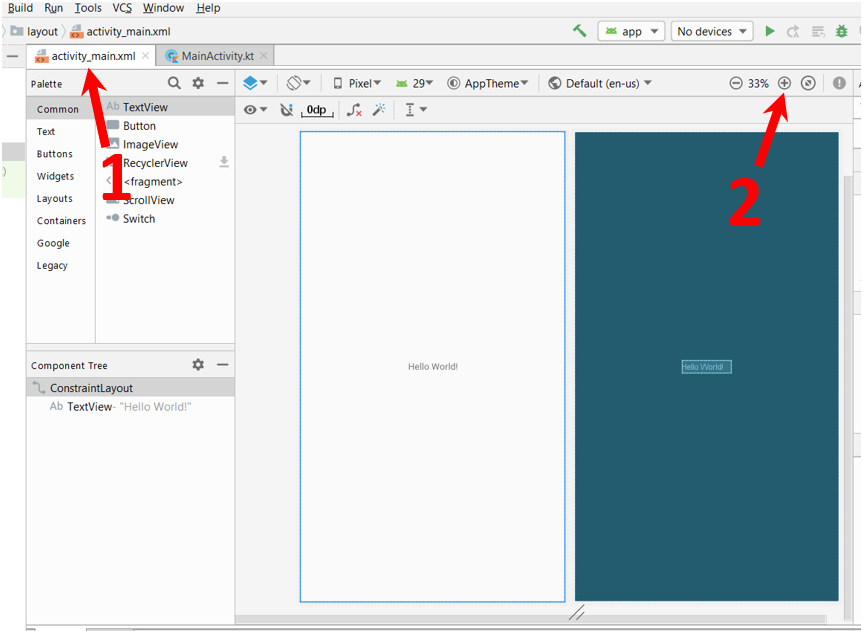Select Hello World! text in design view
Image resolution: width=863 pixels, height=631 pixels.
[433, 367]
